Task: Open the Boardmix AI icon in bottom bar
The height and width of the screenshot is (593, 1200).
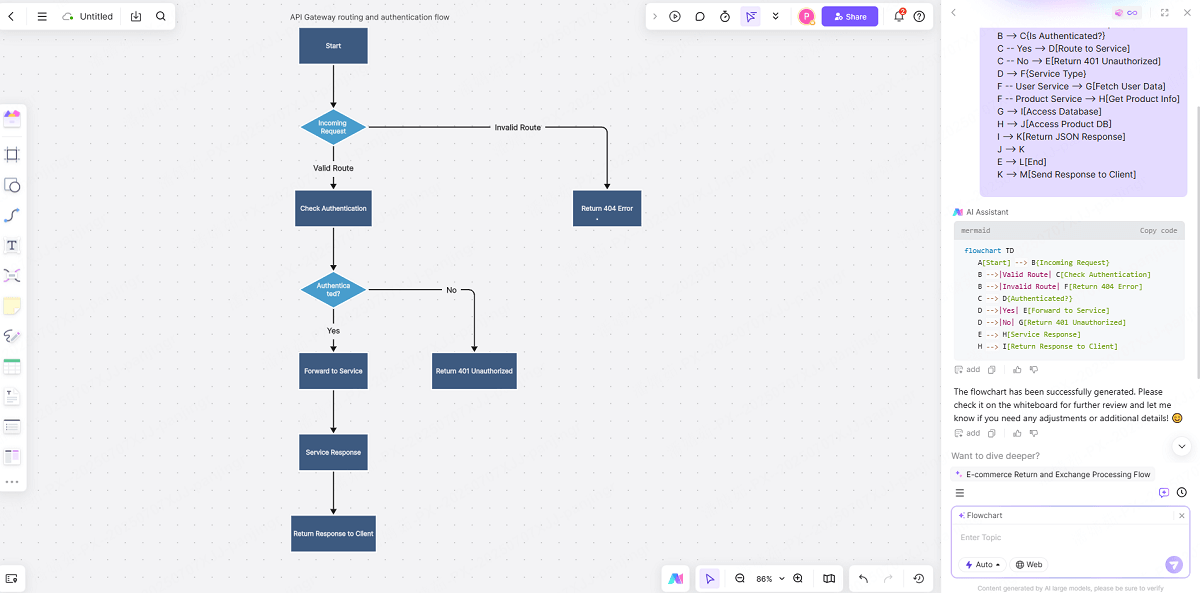Action: 677,578
